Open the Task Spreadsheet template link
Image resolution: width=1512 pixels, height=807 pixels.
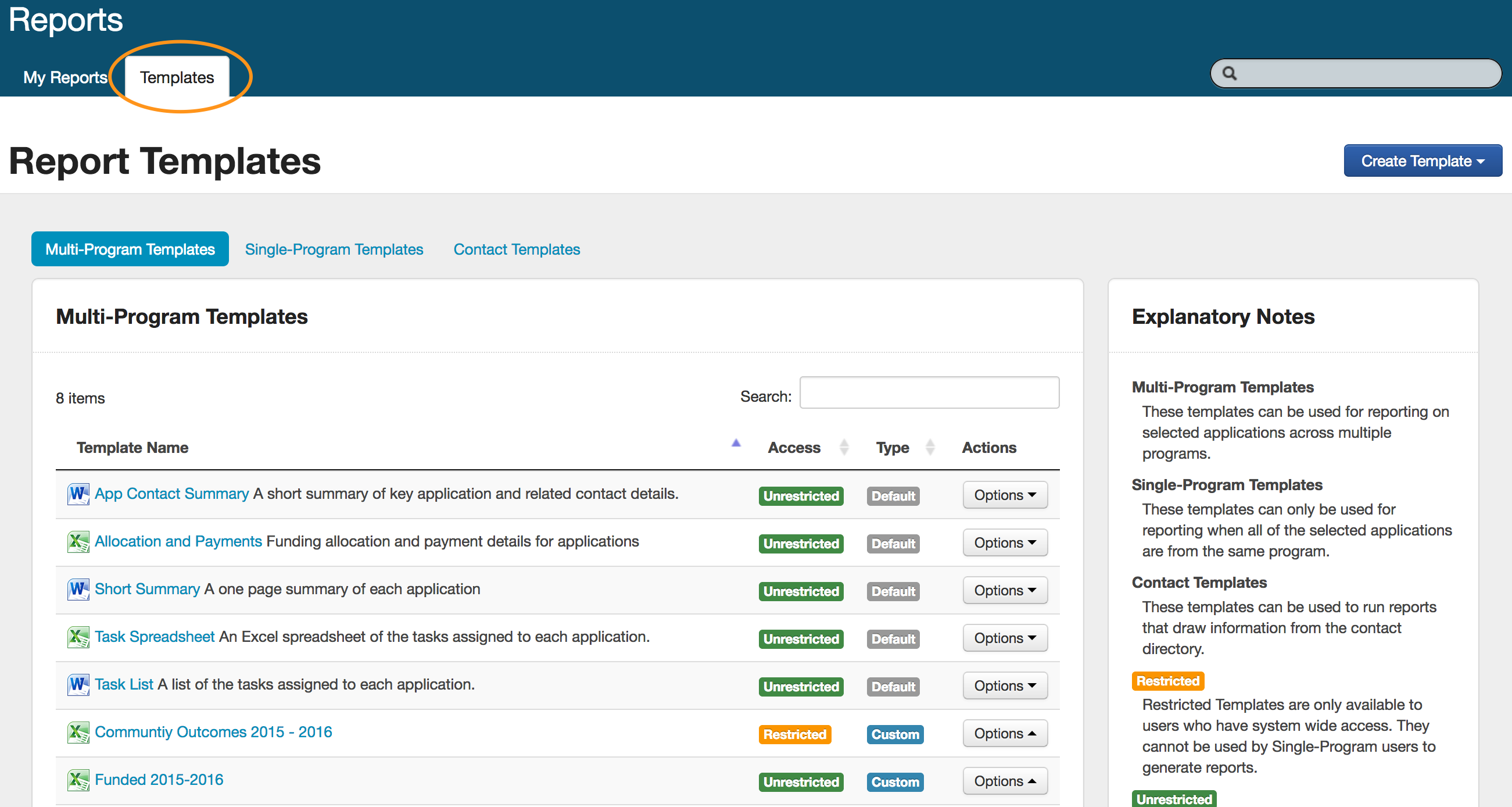tap(155, 637)
